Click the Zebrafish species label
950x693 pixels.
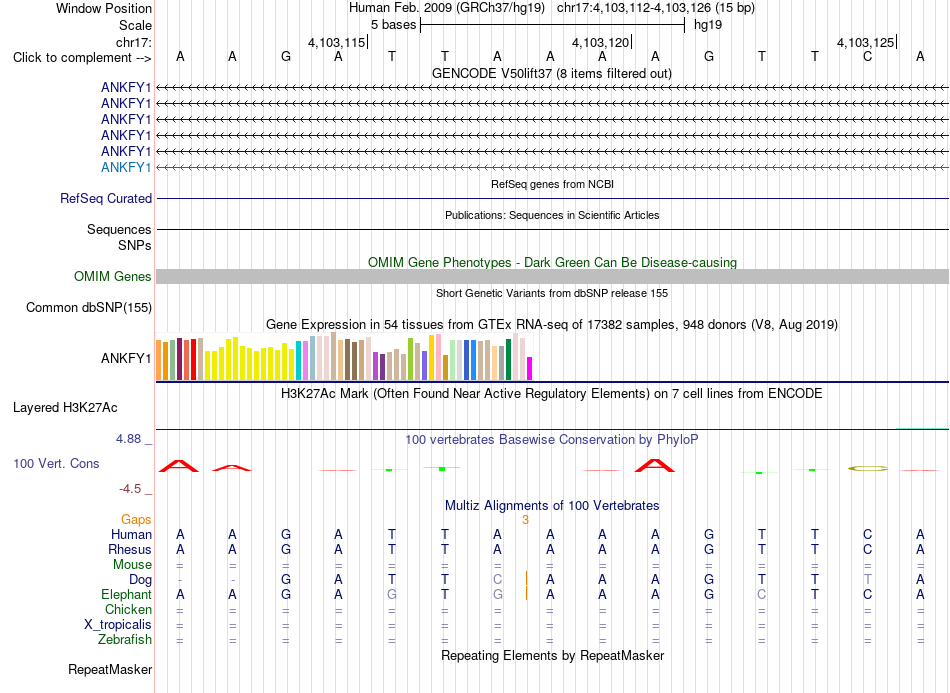click(125, 640)
